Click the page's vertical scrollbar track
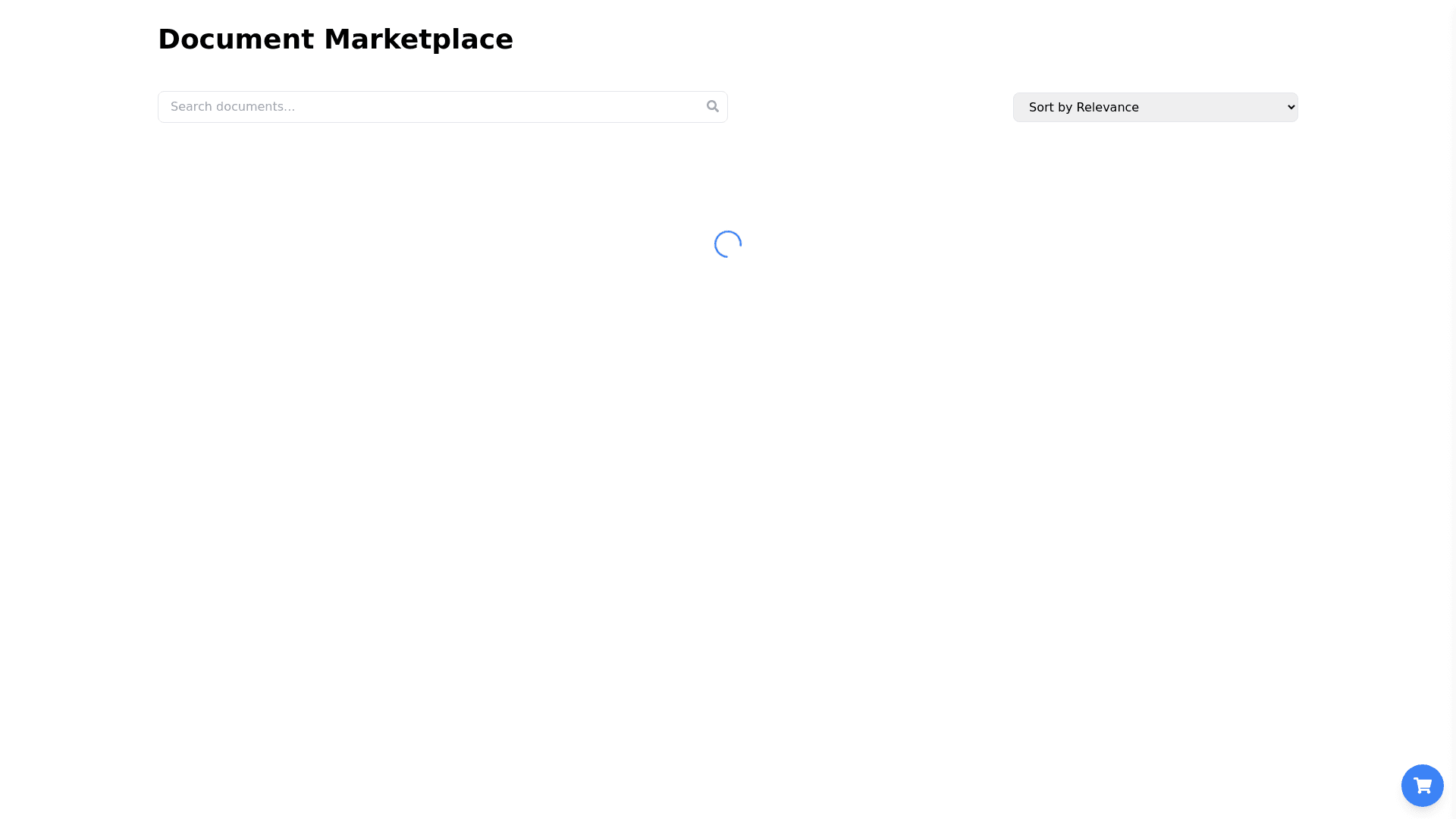The width and height of the screenshot is (1456, 819). [x=1451, y=409]
